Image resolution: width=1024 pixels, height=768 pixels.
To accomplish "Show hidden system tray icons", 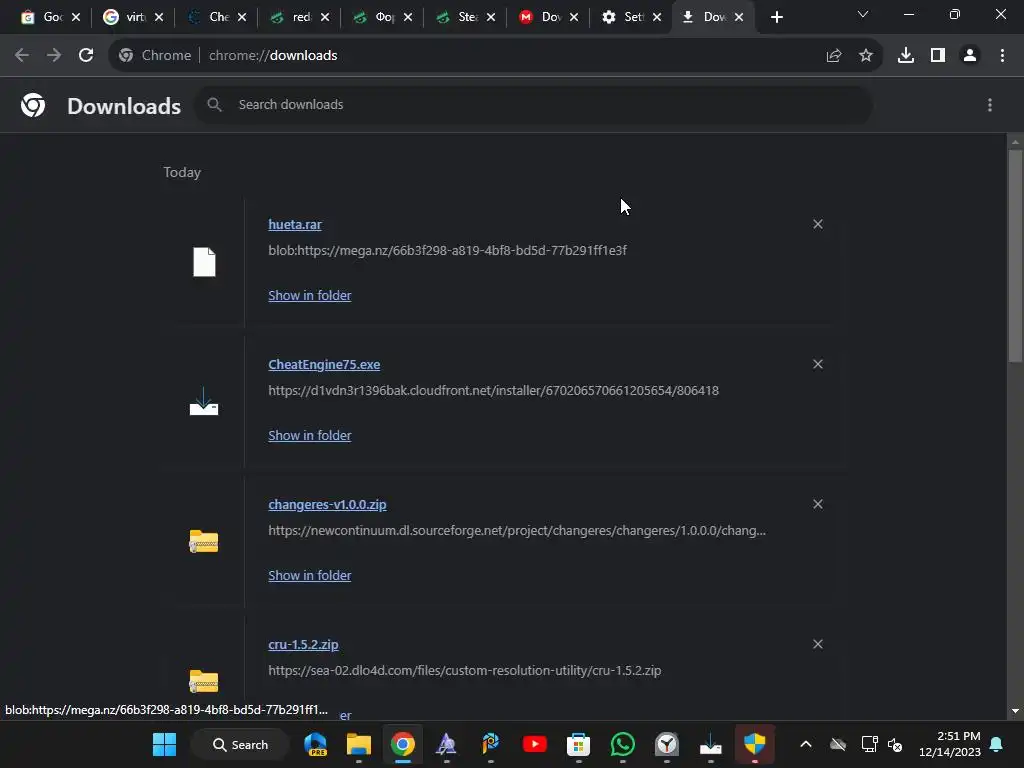I will click(x=806, y=744).
